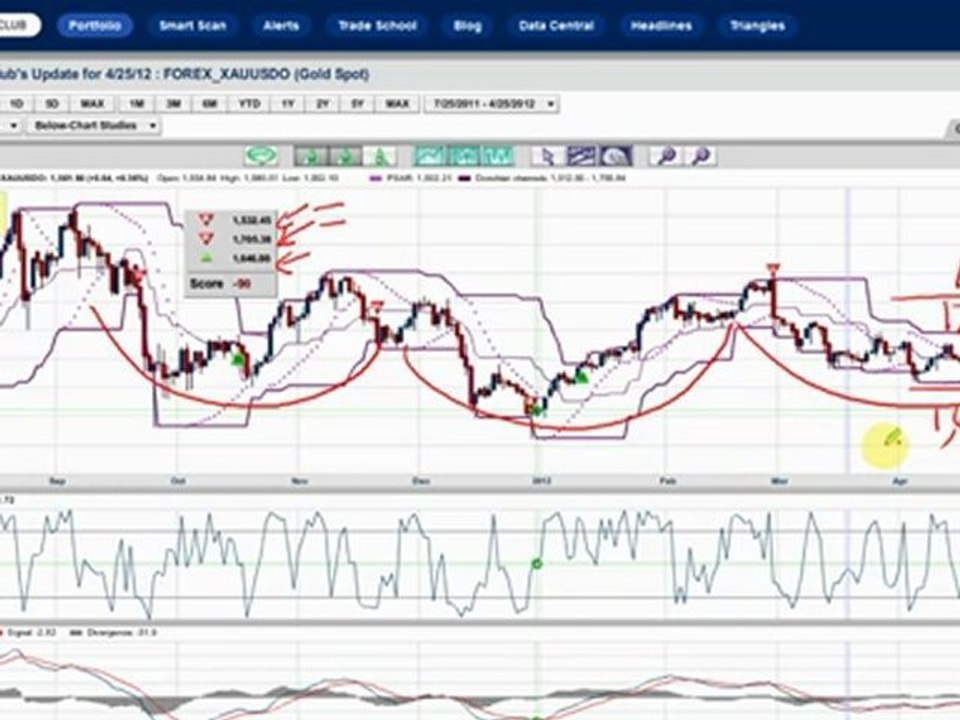Set chart range to 1Y
The image size is (960, 720).
[287, 103]
